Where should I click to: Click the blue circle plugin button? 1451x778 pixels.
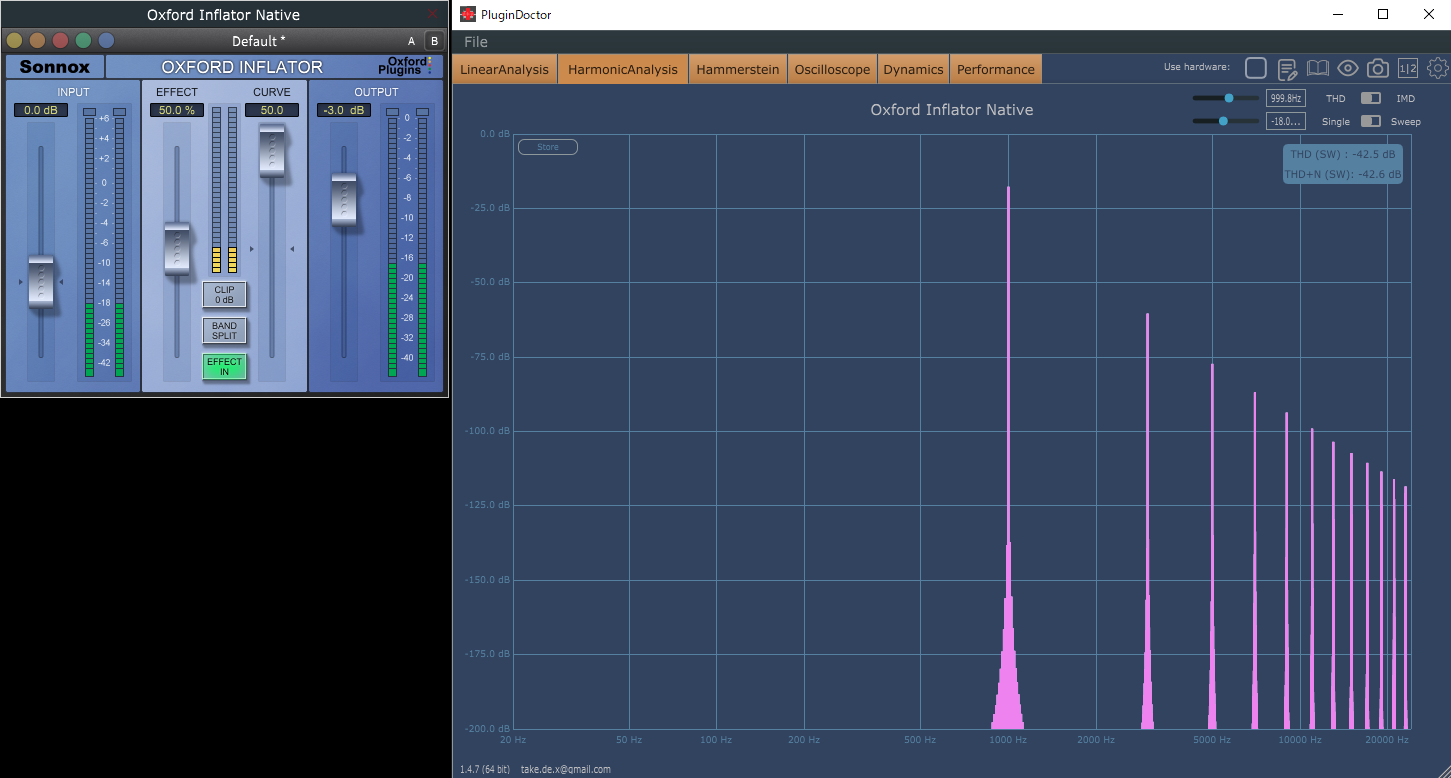(106, 41)
